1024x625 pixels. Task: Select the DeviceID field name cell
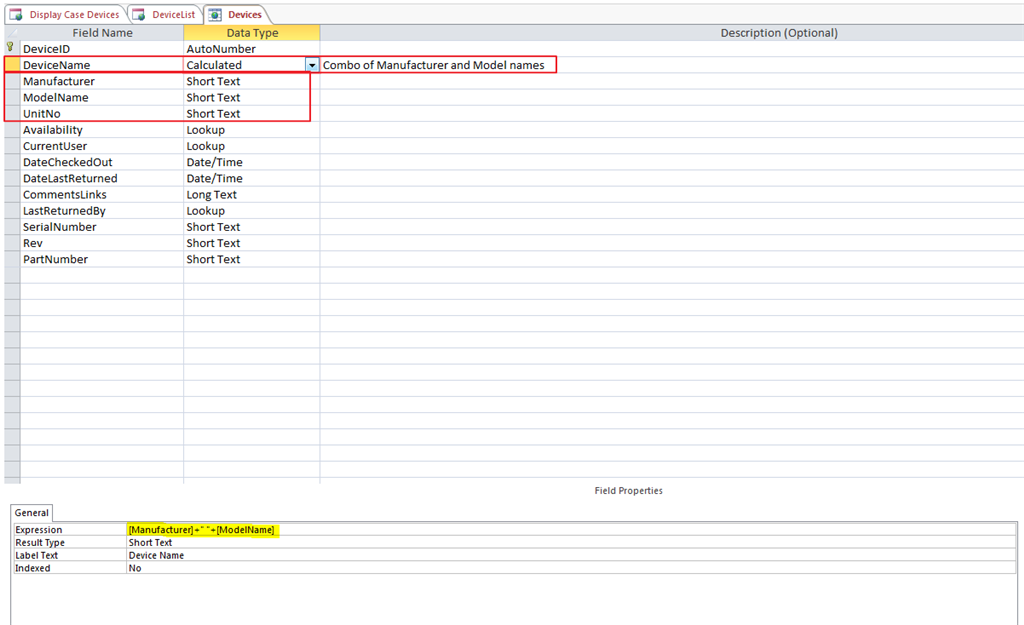pyautogui.click(x=102, y=49)
